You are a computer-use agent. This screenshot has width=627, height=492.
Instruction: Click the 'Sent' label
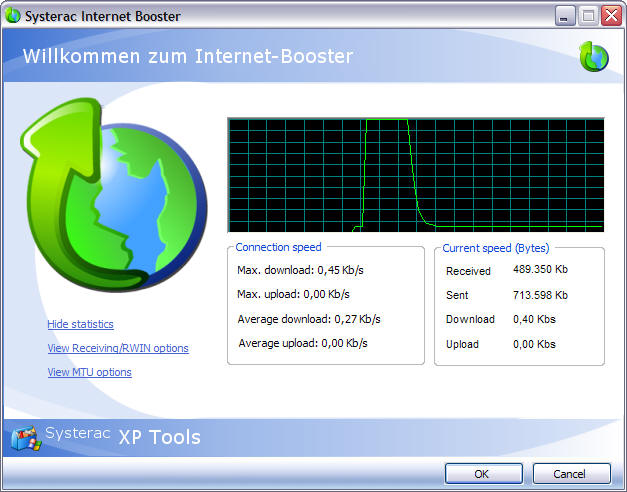tap(457, 295)
